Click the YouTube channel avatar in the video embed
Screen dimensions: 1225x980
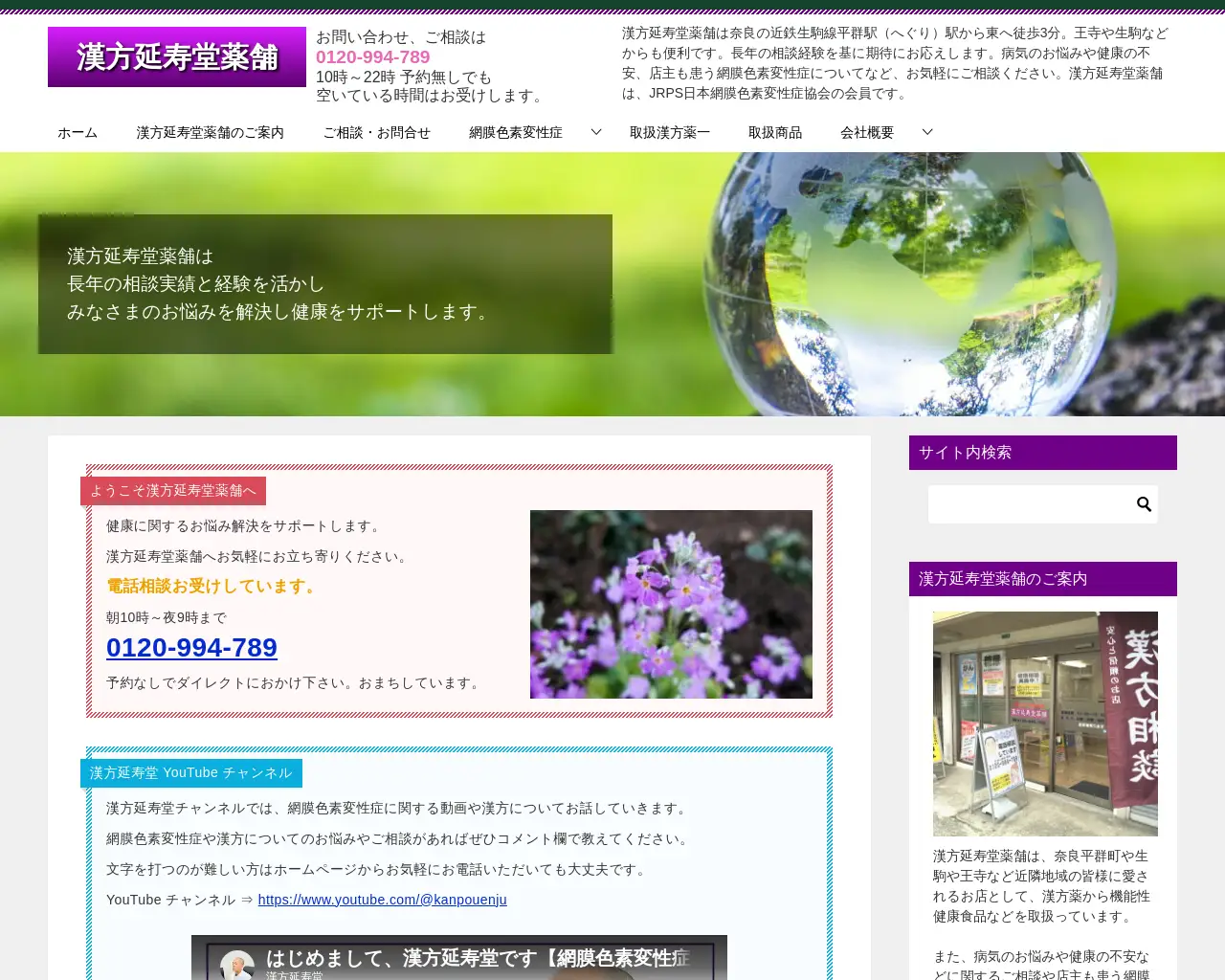tap(237, 961)
